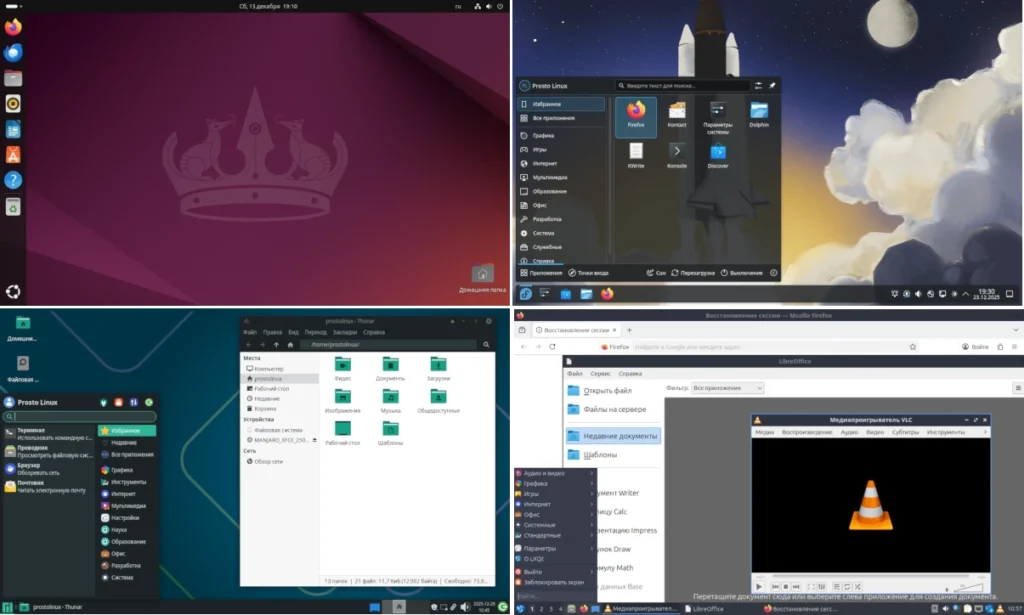Screen dimensions: 1024x615
Task: Open Параметры системы in KDE launcher
Action: (x=718, y=118)
